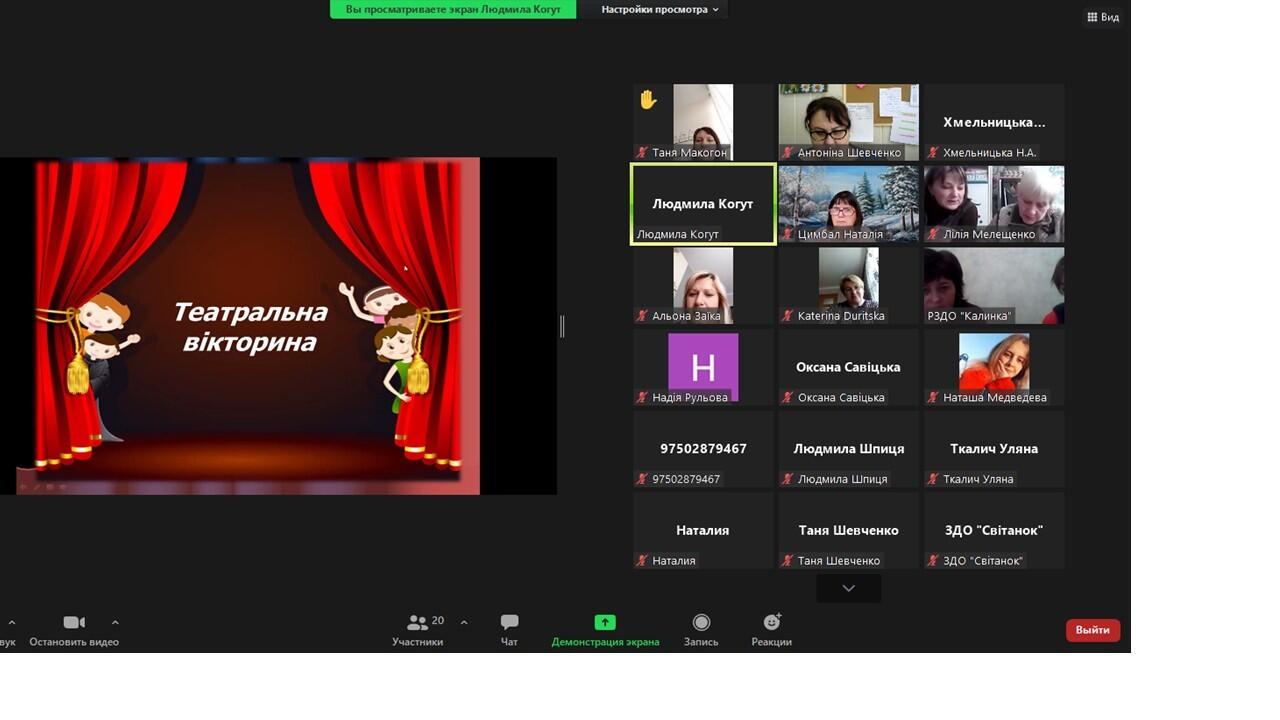Screen dimensions: 1280x720
Task: Click muted mic icon beside Альона Заїка
Action: tap(642, 316)
